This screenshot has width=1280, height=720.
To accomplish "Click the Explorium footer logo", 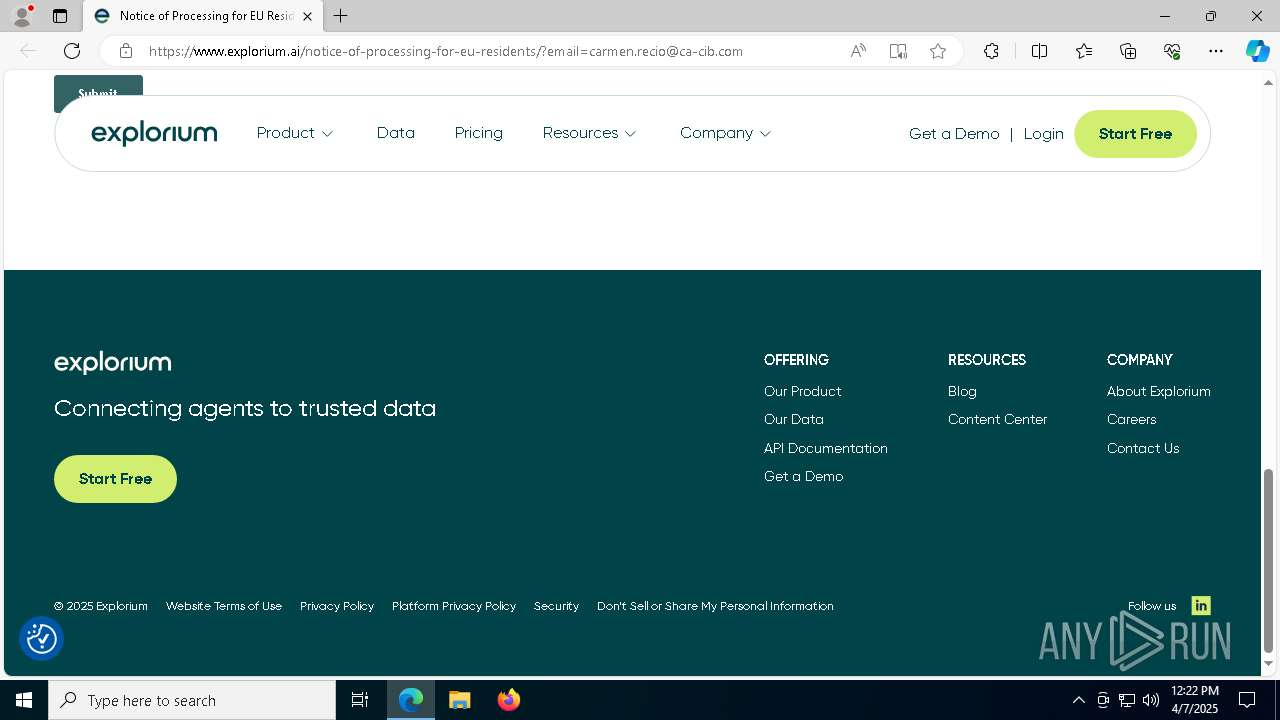I will click(113, 363).
